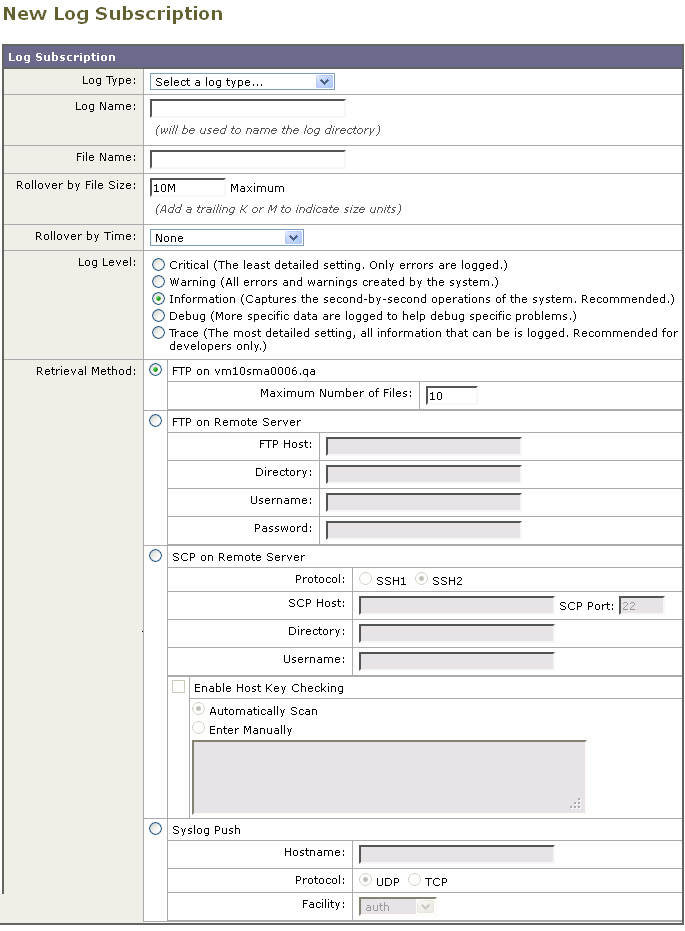Choose the Warning log level option
Image resolution: width=685 pixels, height=931 pixels.
tap(158, 281)
